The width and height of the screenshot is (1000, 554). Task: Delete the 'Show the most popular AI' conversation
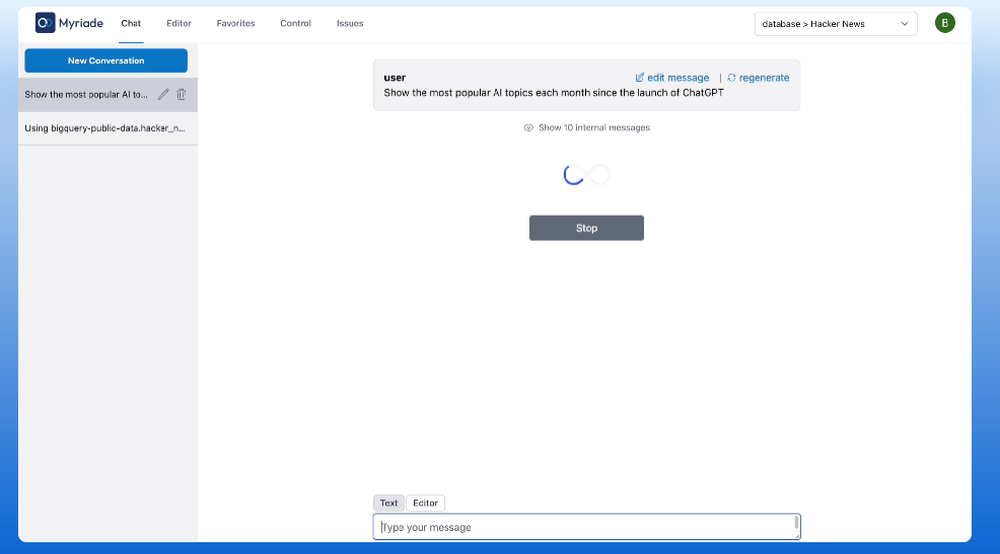tap(181, 94)
